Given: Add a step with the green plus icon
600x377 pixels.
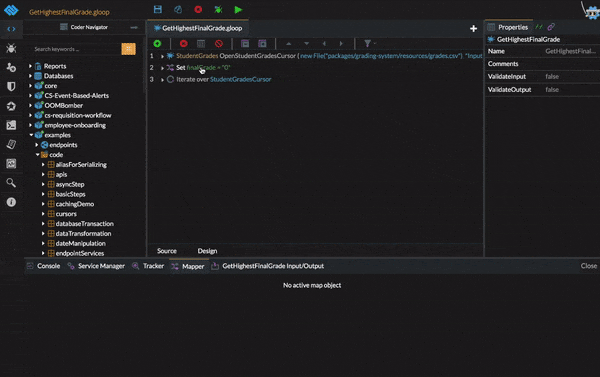Looking at the screenshot, I should pos(157,44).
